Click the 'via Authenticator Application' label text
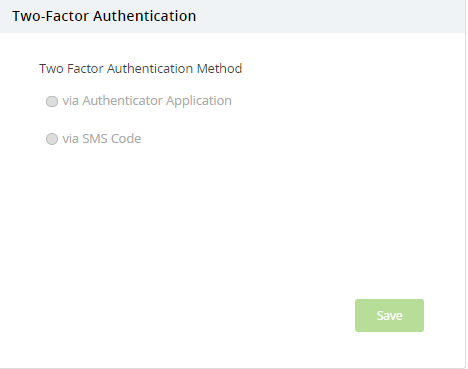This screenshot has height=369, width=468. point(147,101)
